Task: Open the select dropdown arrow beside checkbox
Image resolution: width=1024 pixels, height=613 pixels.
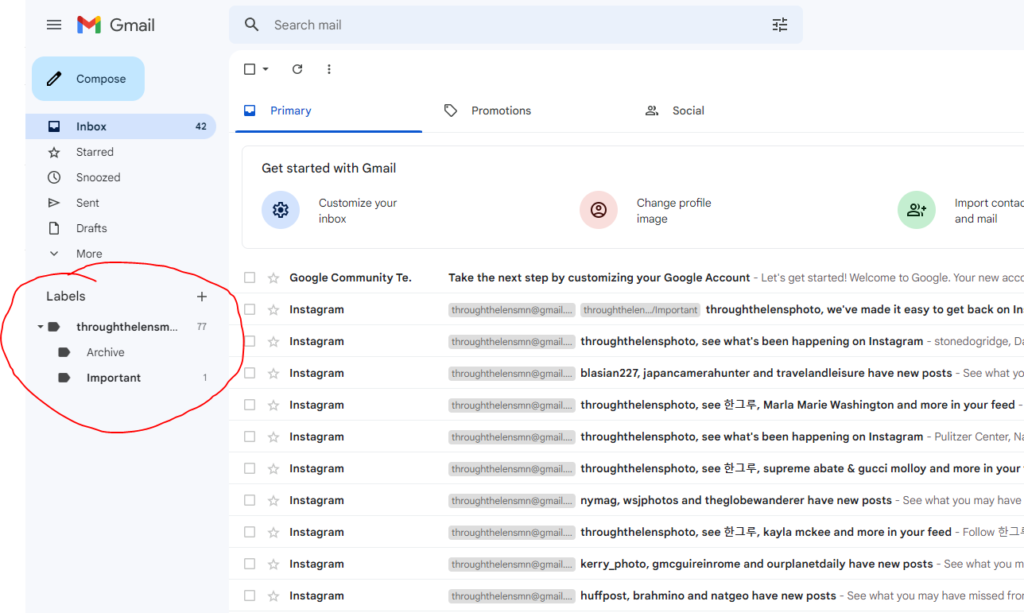Action: click(x=266, y=69)
